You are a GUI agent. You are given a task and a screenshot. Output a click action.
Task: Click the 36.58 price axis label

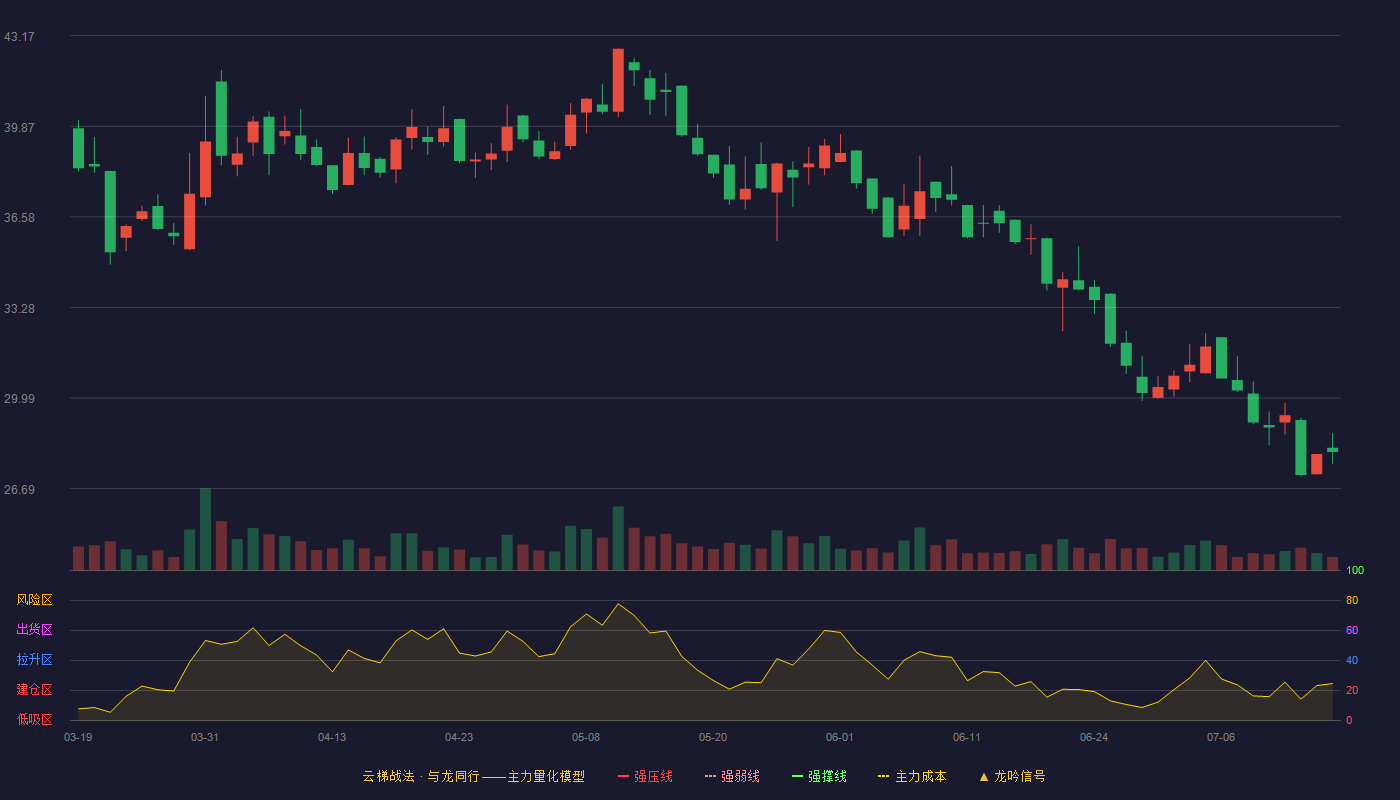19,217
